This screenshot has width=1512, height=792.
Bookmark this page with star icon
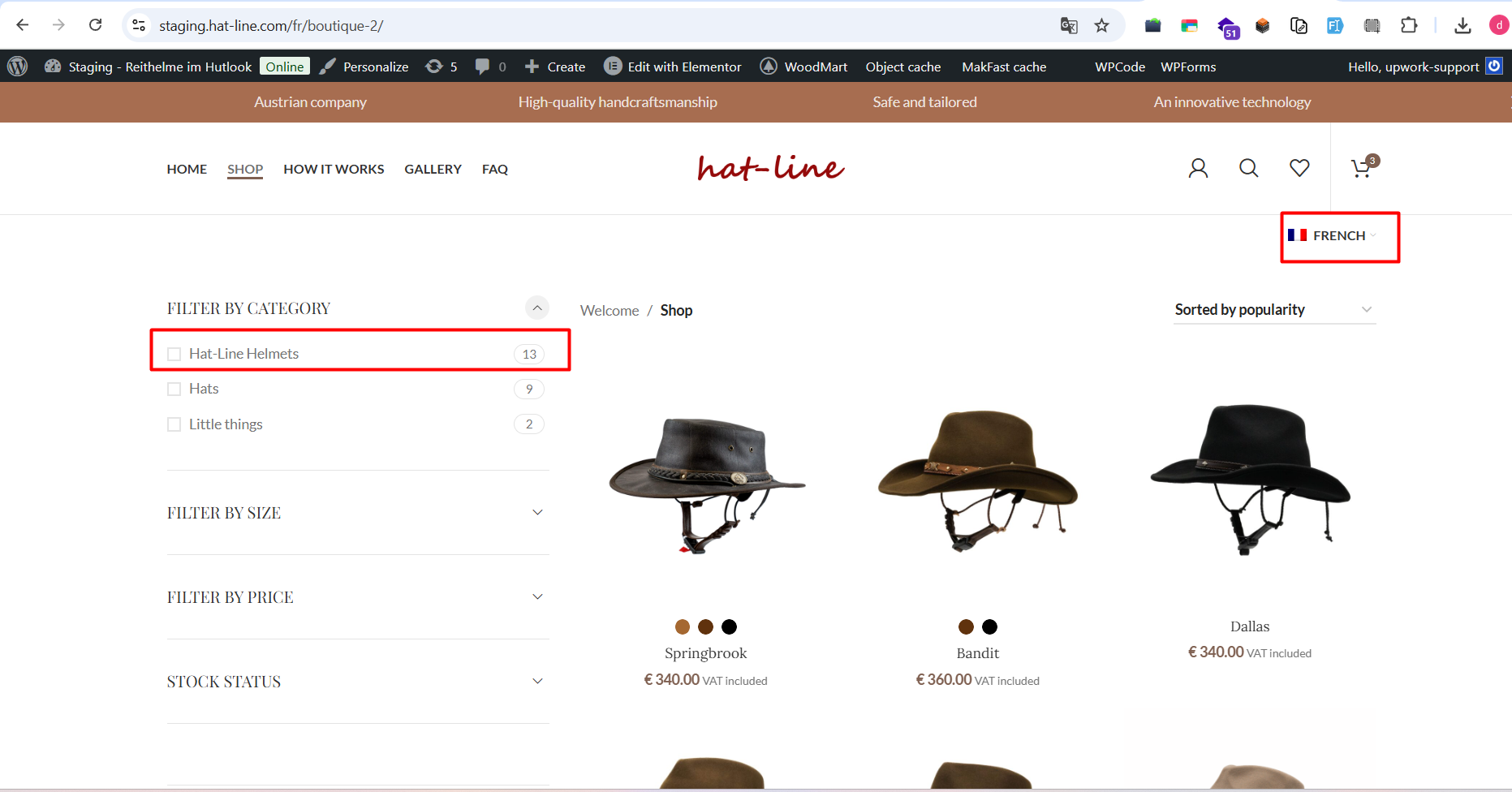pyautogui.click(x=1101, y=26)
